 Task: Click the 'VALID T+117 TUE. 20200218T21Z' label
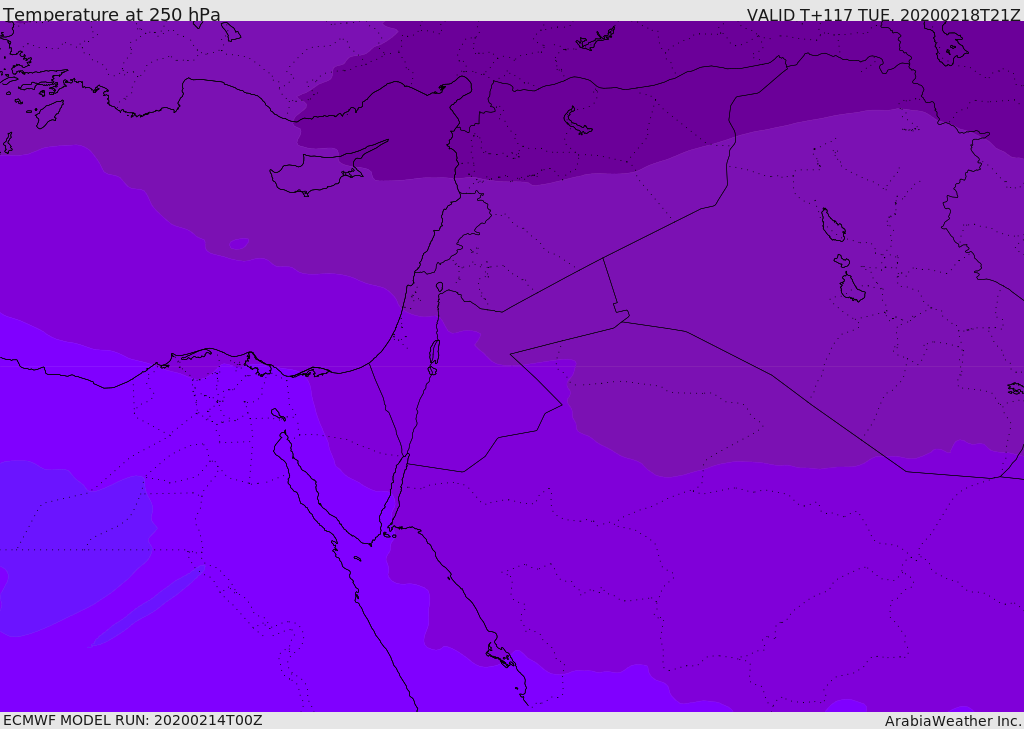884,14
